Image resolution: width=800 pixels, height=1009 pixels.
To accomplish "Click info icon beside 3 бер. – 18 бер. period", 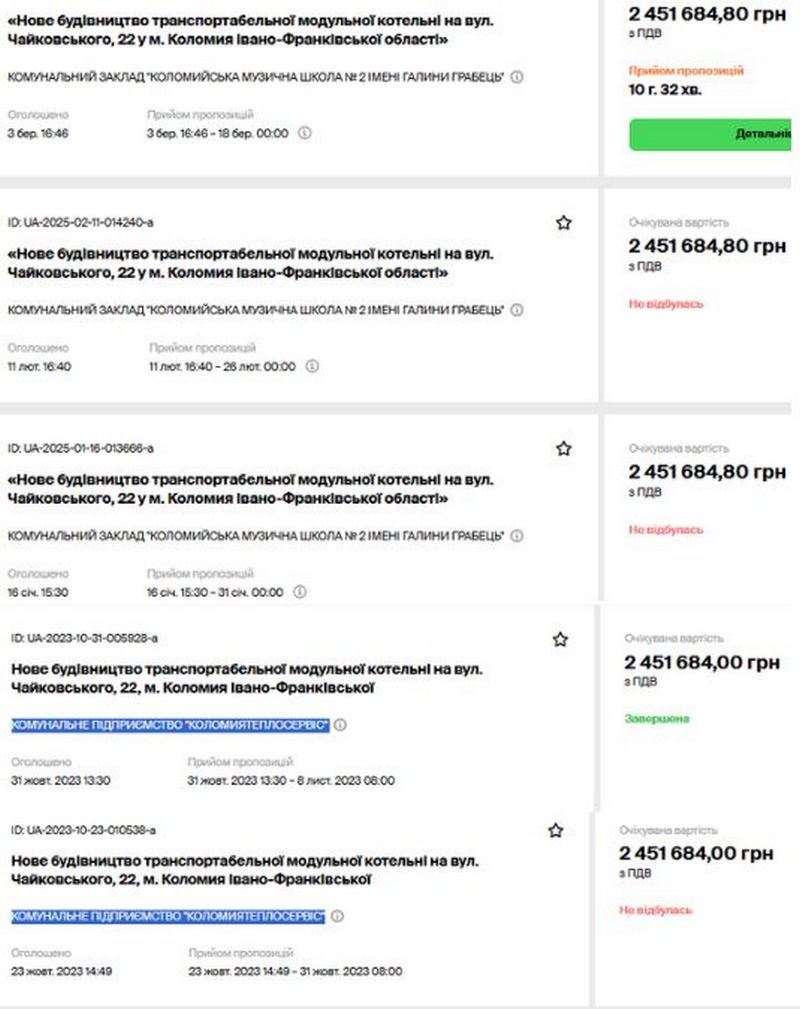I will pyautogui.click(x=305, y=133).
